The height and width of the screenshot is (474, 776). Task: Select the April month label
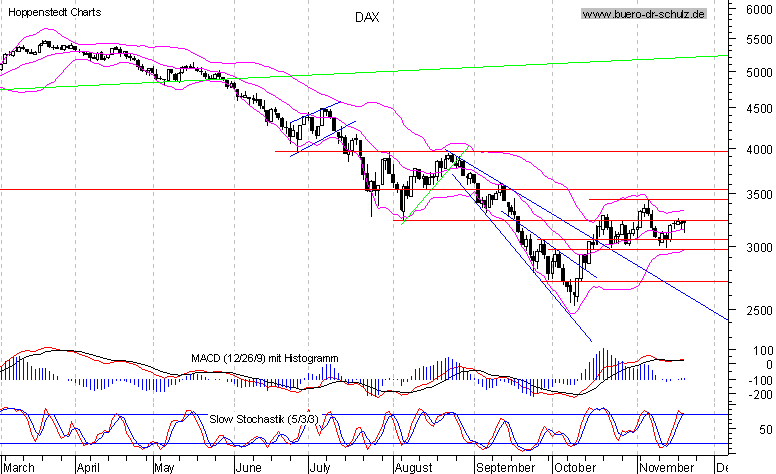pos(88,467)
